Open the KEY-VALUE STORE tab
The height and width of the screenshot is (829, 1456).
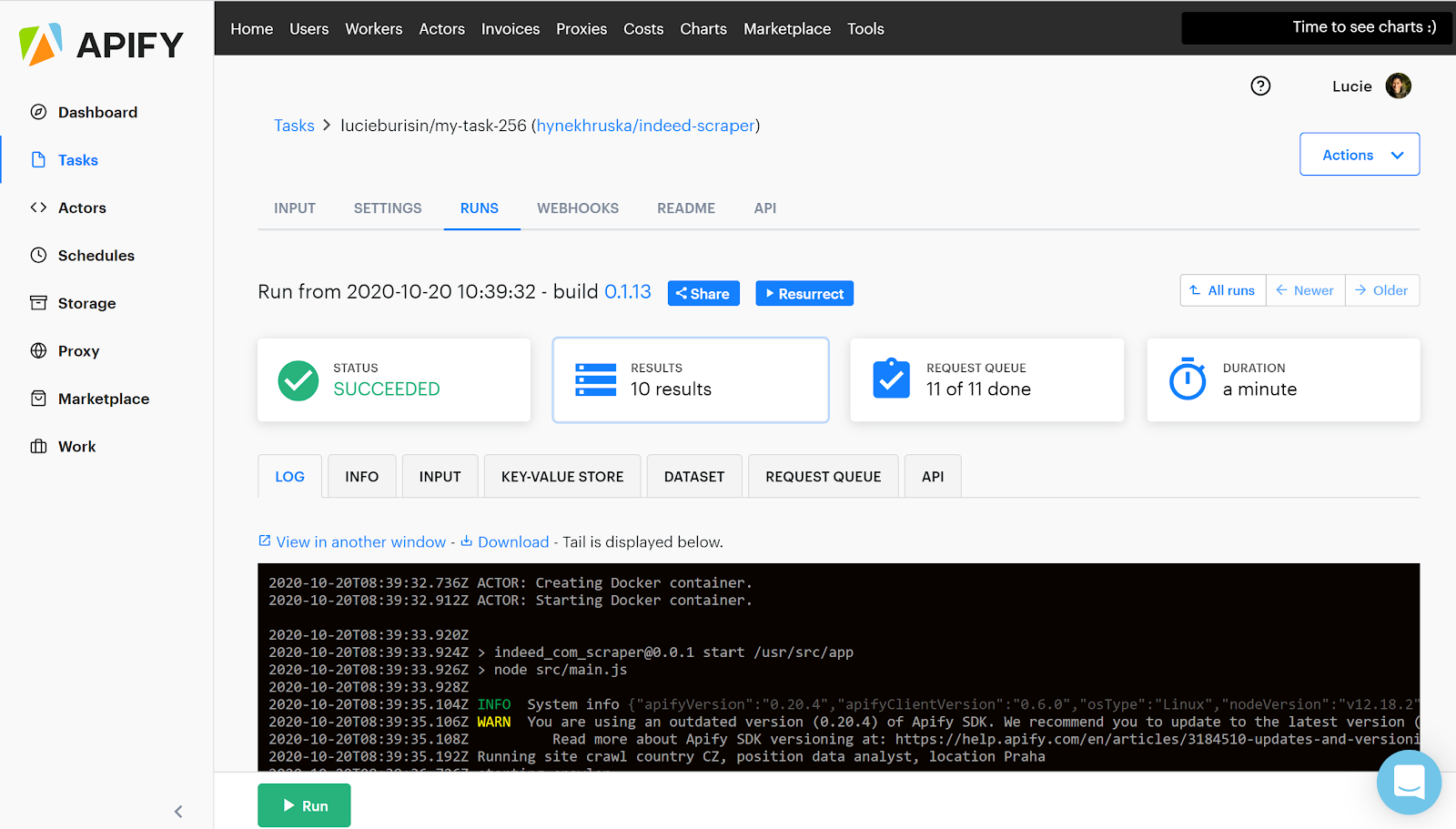562,477
